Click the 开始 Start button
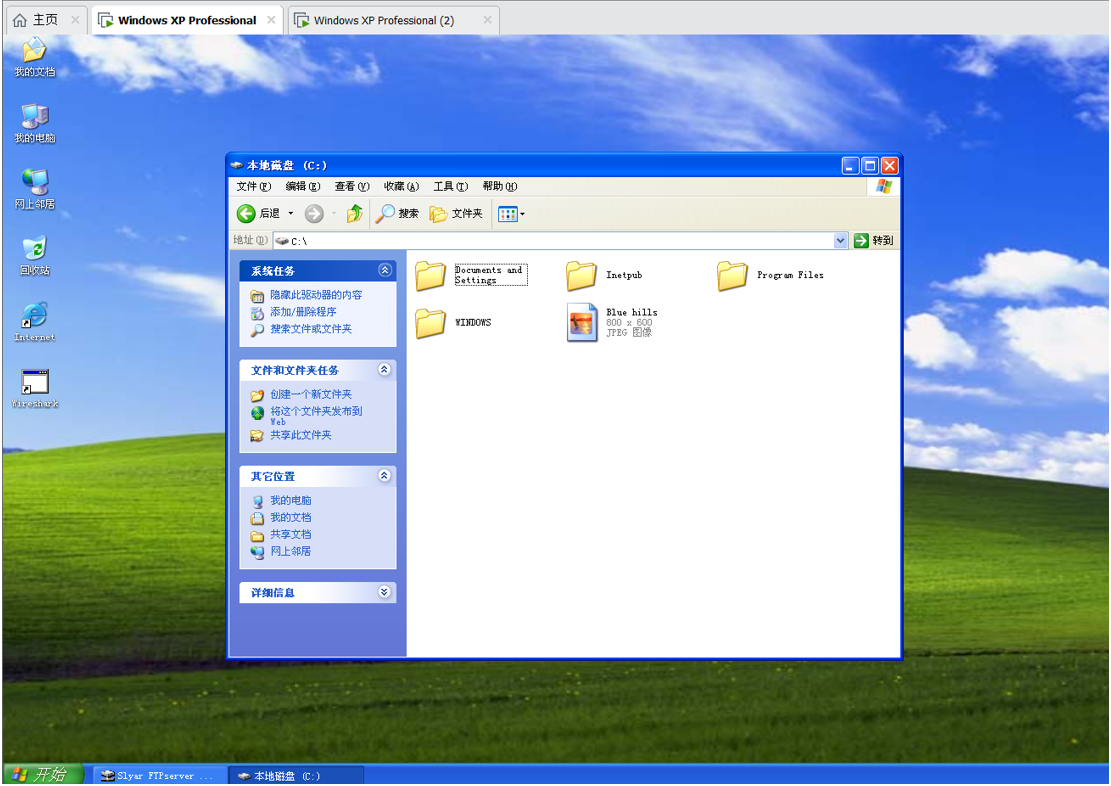The height and width of the screenshot is (786, 1111). (43, 774)
